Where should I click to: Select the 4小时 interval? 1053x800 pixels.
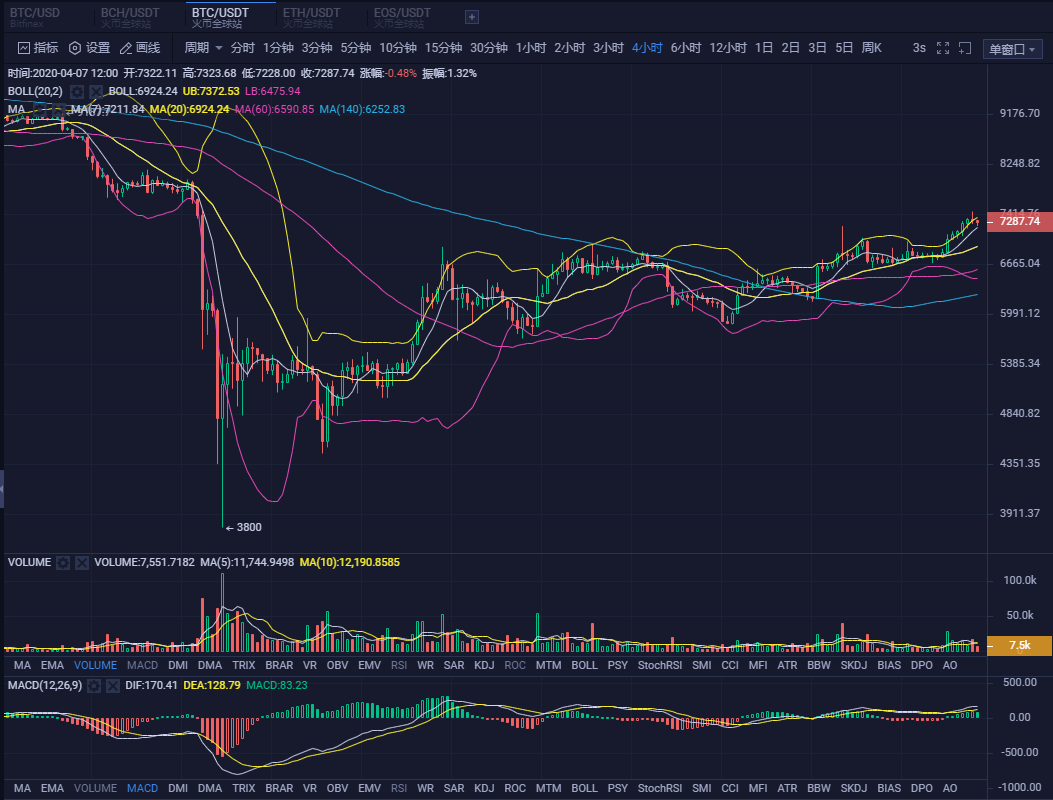[647, 48]
